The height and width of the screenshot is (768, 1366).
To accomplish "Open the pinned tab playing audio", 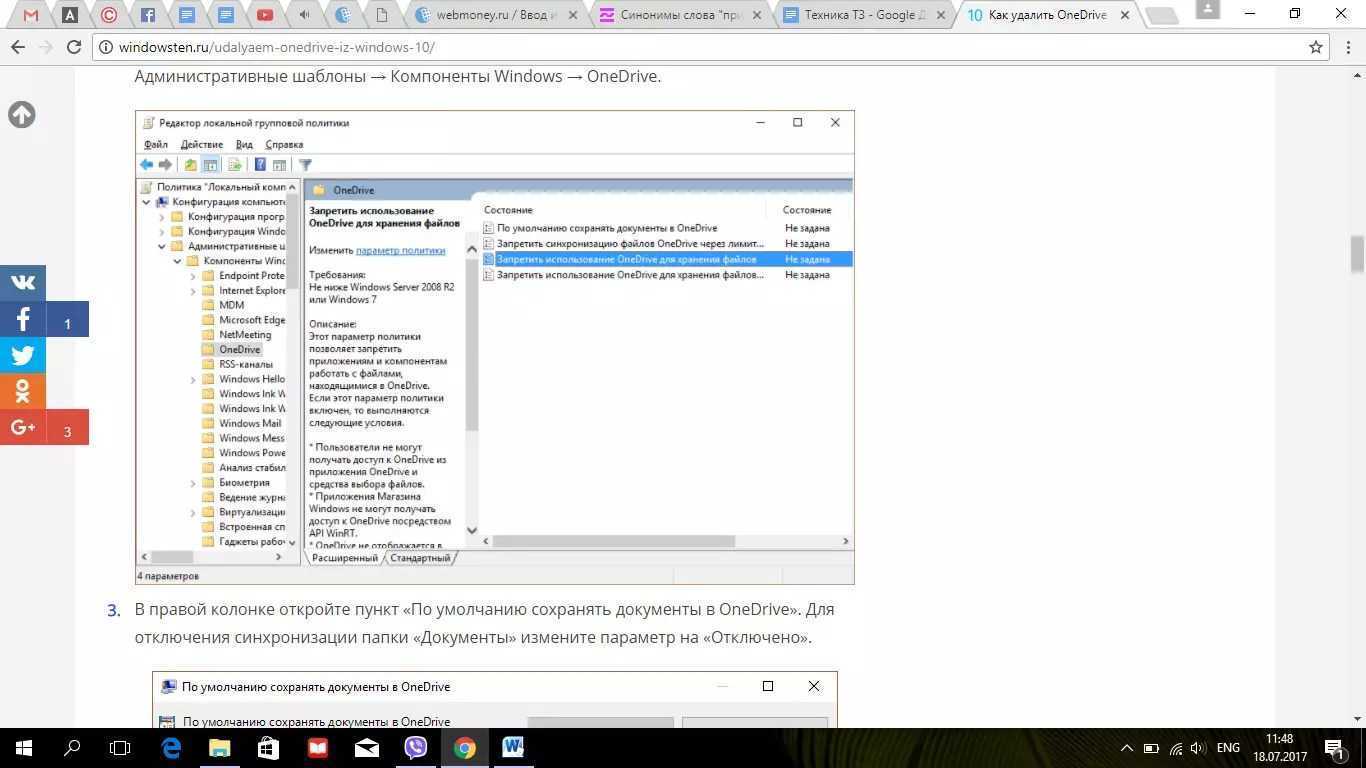I will [304, 15].
